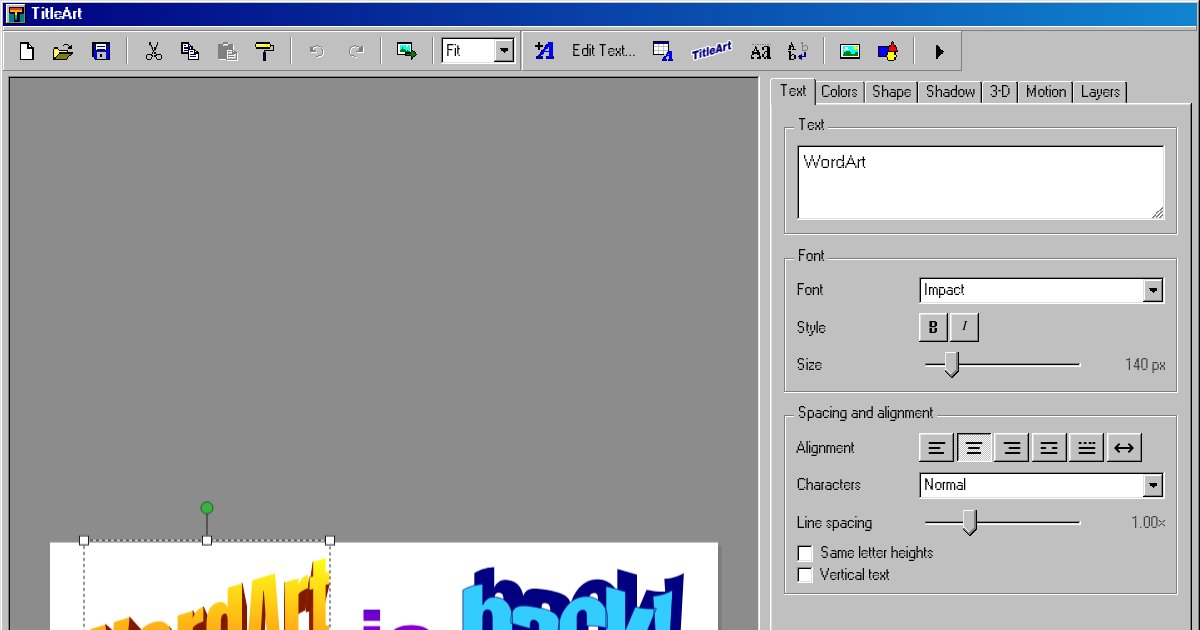The width and height of the screenshot is (1200, 630).
Task: Click the colored shapes icon
Action: pos(887,51)
